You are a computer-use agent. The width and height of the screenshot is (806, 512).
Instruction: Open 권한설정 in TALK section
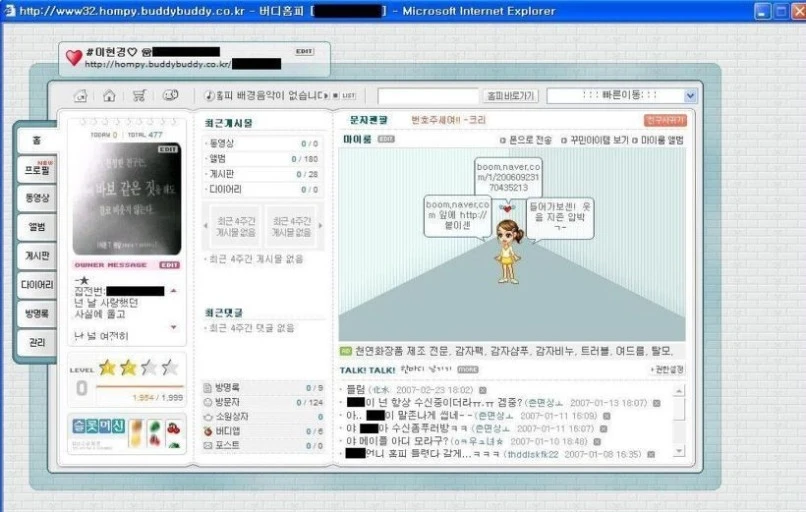coord(667,370)
